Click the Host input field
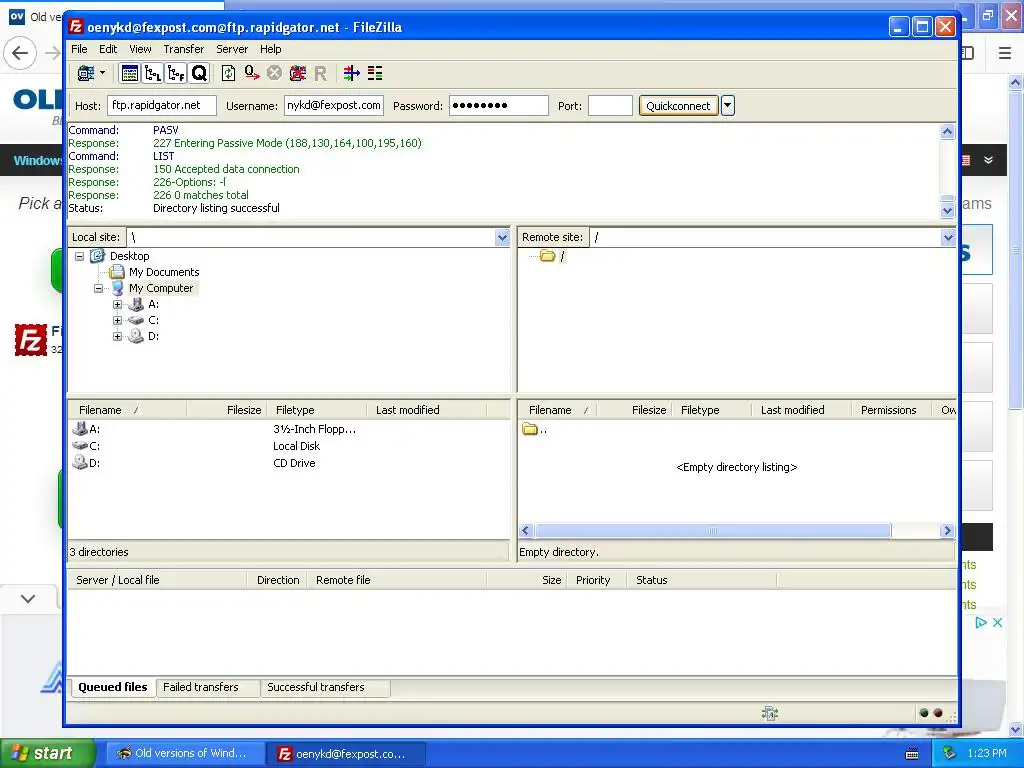The width and height of the screenshot is (1024, 768). [x=162, y=105]
